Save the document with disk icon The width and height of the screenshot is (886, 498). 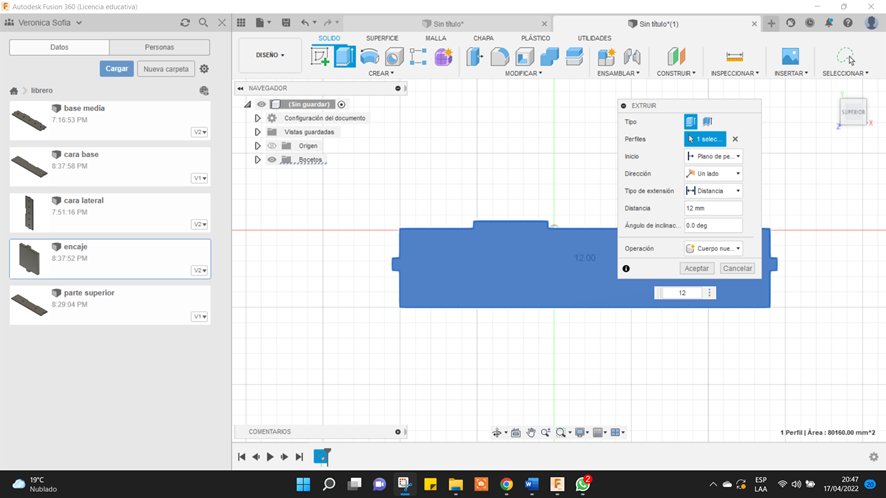286,23
